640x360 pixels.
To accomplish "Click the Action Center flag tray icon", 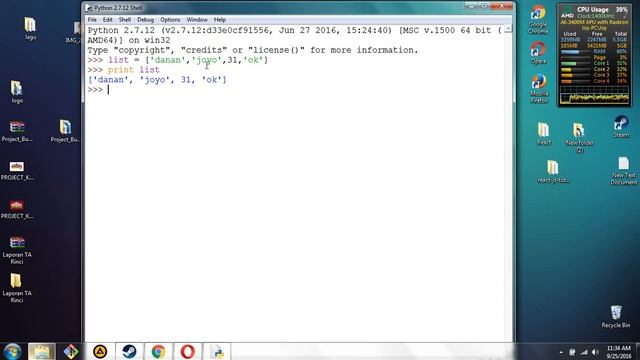I will (572, 352).
